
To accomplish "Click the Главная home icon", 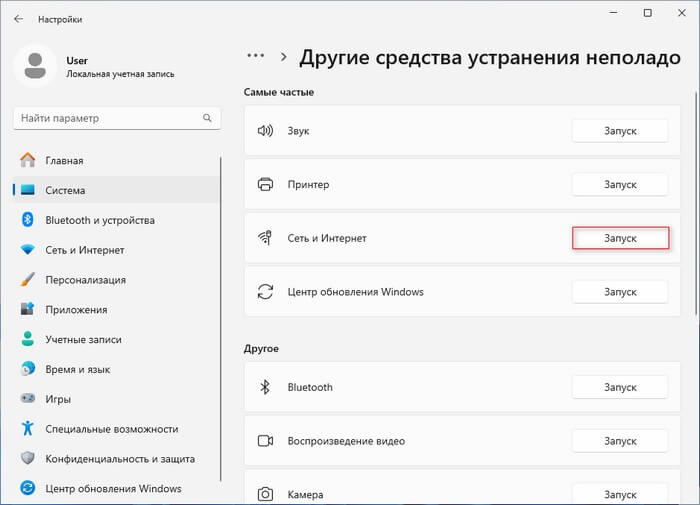I will pos(28,160).
